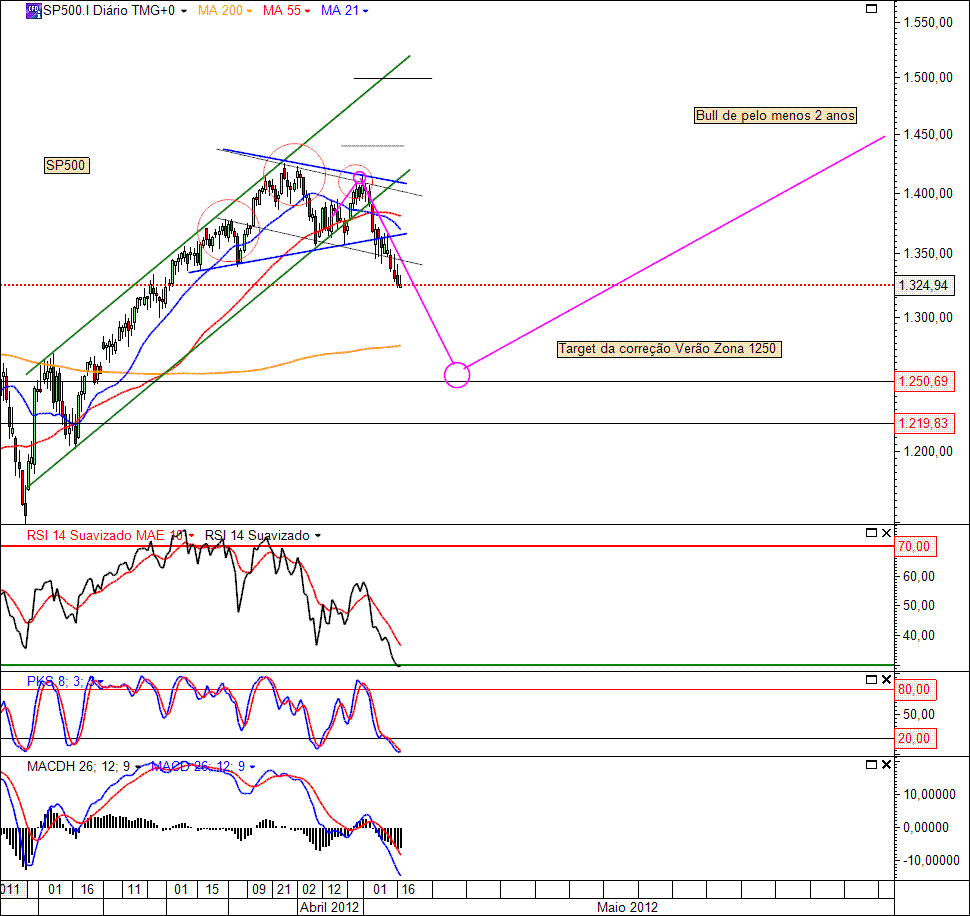This screenshot has width=970, height=916.
Task: Maximize the PKS stochastic panel
Action: coord(871,680)
